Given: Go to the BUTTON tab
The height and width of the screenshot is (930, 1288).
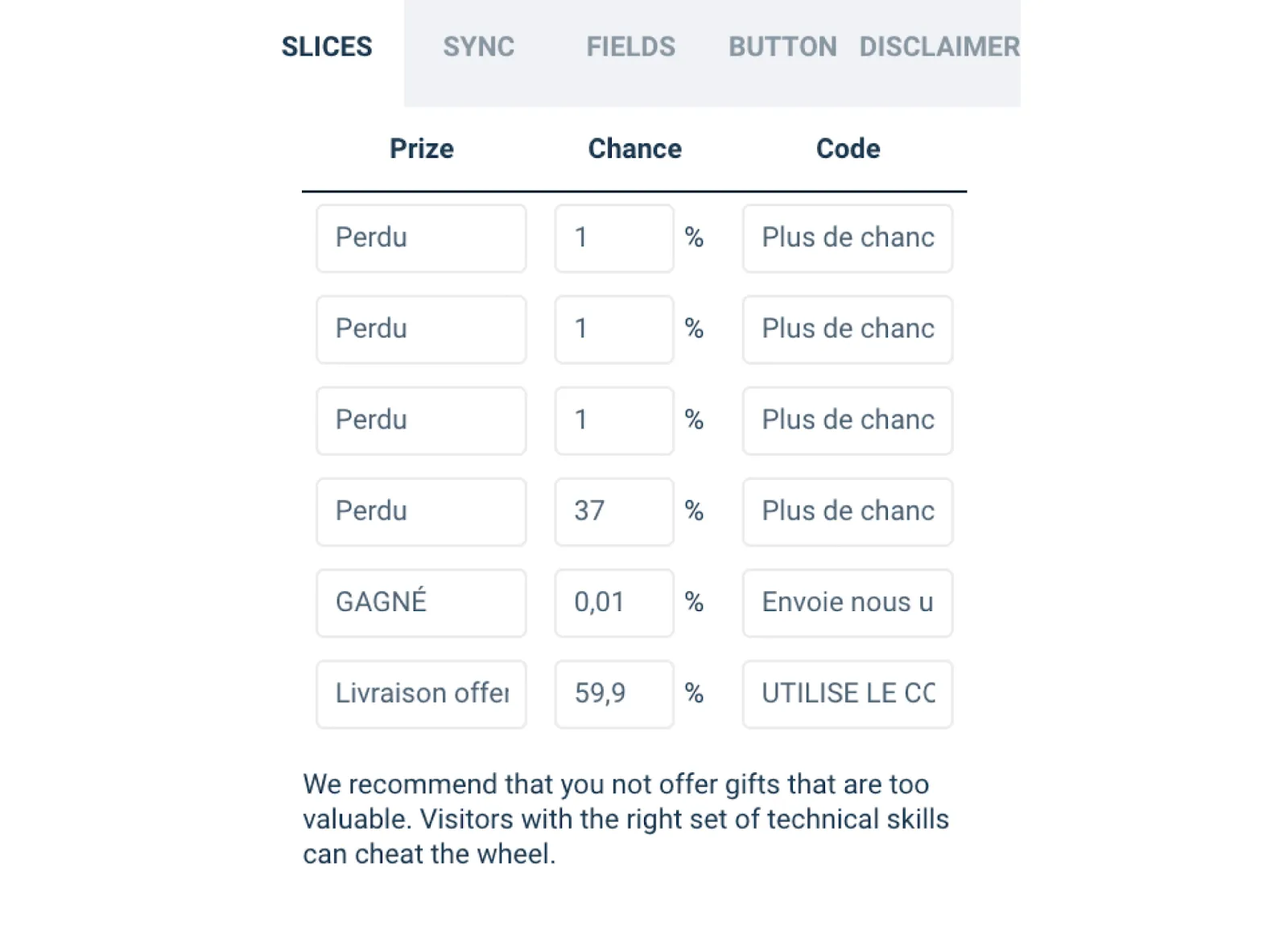Looking at the screenshot, I should [782, 47].
